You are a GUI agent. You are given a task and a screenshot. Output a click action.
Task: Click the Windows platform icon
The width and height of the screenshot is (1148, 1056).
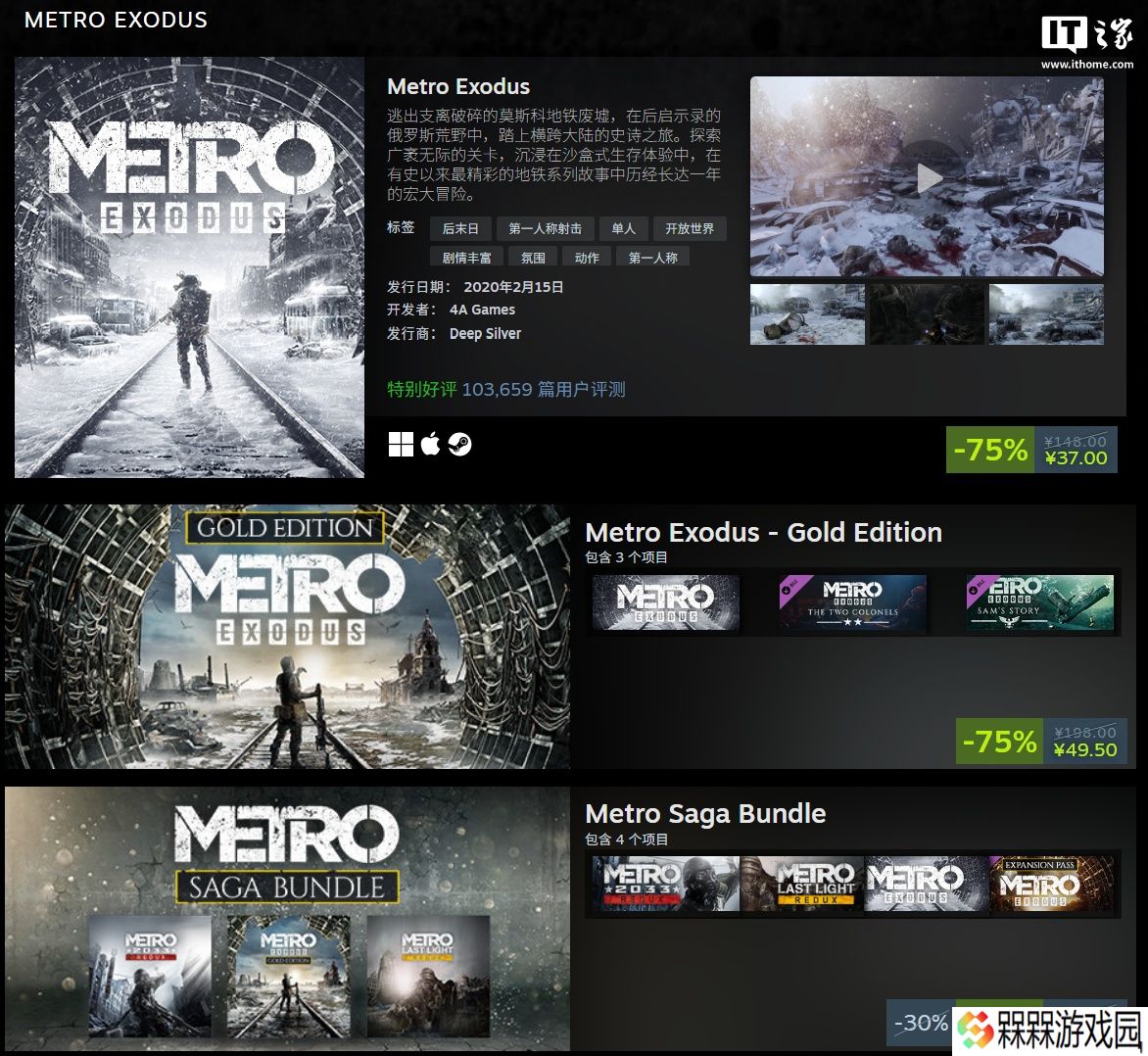[401, 444]
